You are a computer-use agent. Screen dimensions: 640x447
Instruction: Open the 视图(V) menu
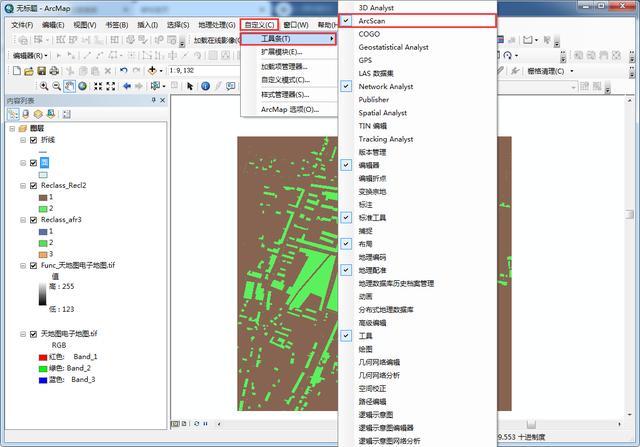pos(84,25)
